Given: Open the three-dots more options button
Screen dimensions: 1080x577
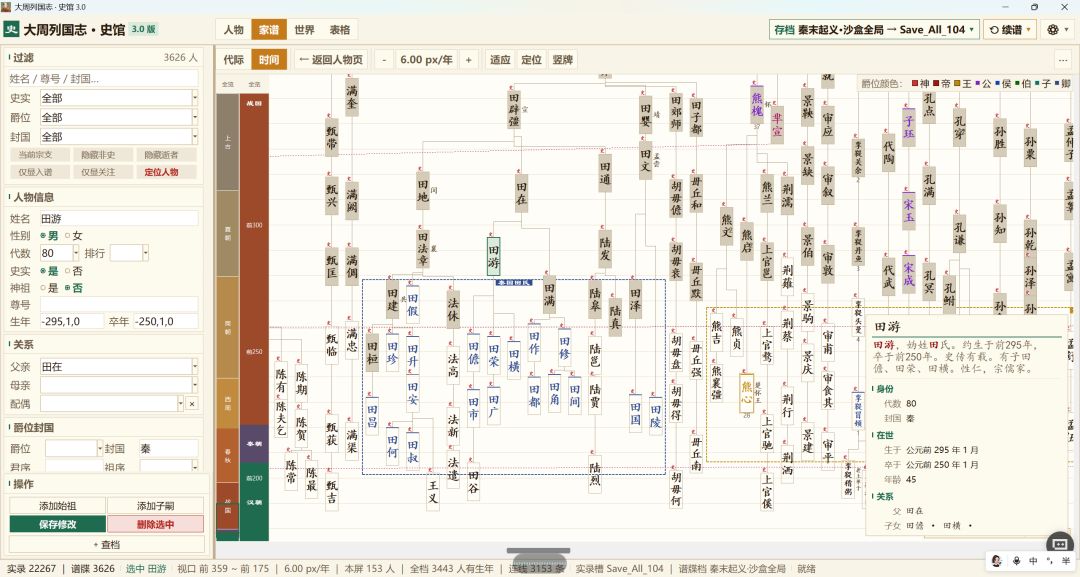Looking at the screenshot, I should pos(1061,60).
